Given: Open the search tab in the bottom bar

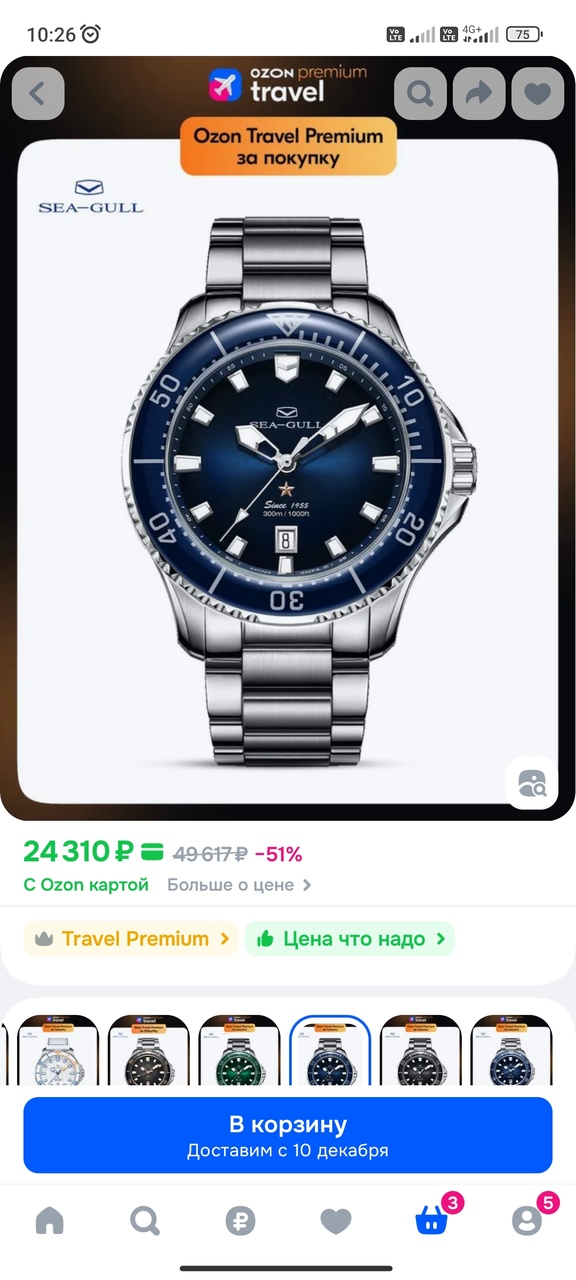Looking at the screenshot, I should (x=145, y=1220).
